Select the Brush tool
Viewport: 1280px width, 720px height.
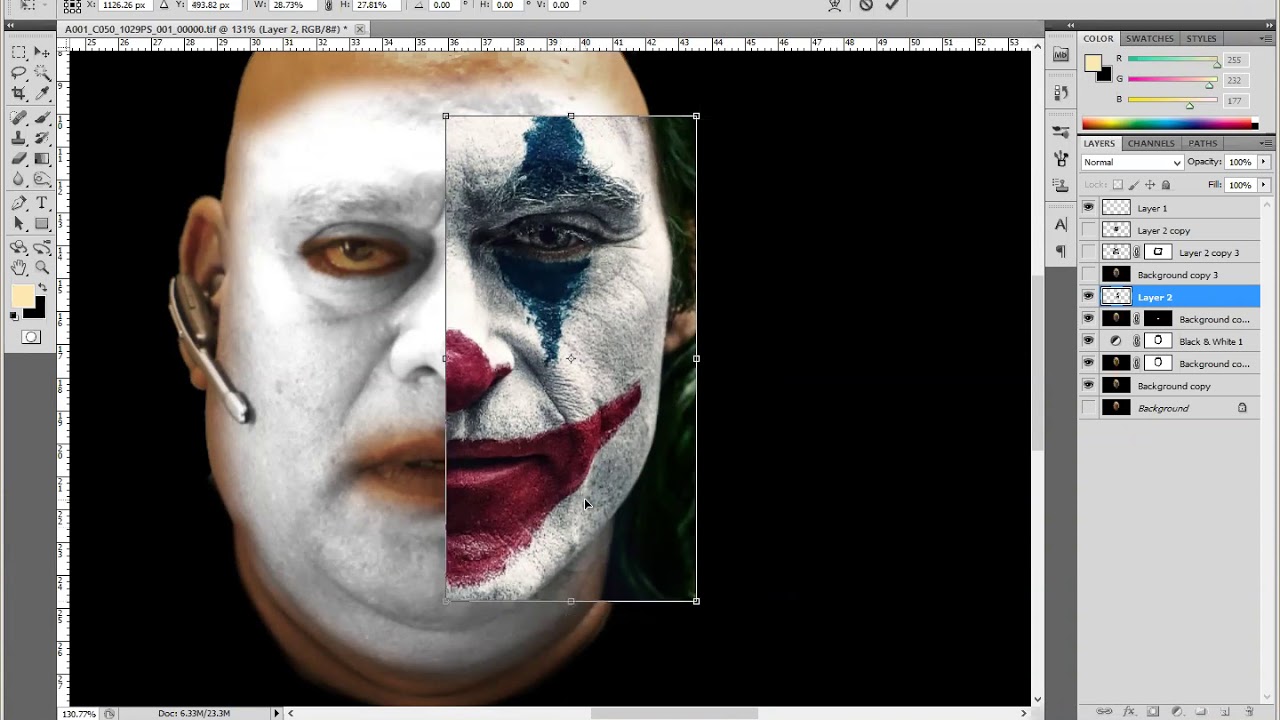(x=42, y=117)
